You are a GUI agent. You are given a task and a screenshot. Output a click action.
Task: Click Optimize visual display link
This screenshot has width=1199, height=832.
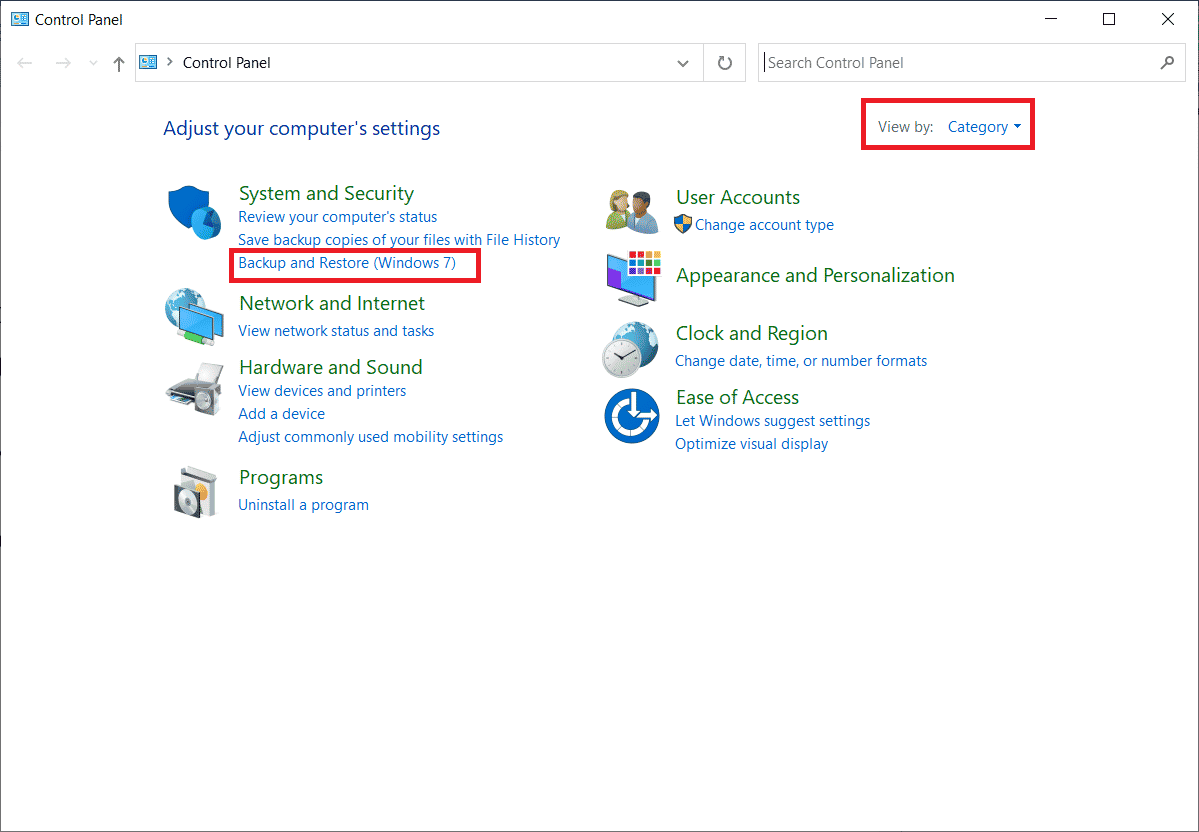(x=752, y=444)
